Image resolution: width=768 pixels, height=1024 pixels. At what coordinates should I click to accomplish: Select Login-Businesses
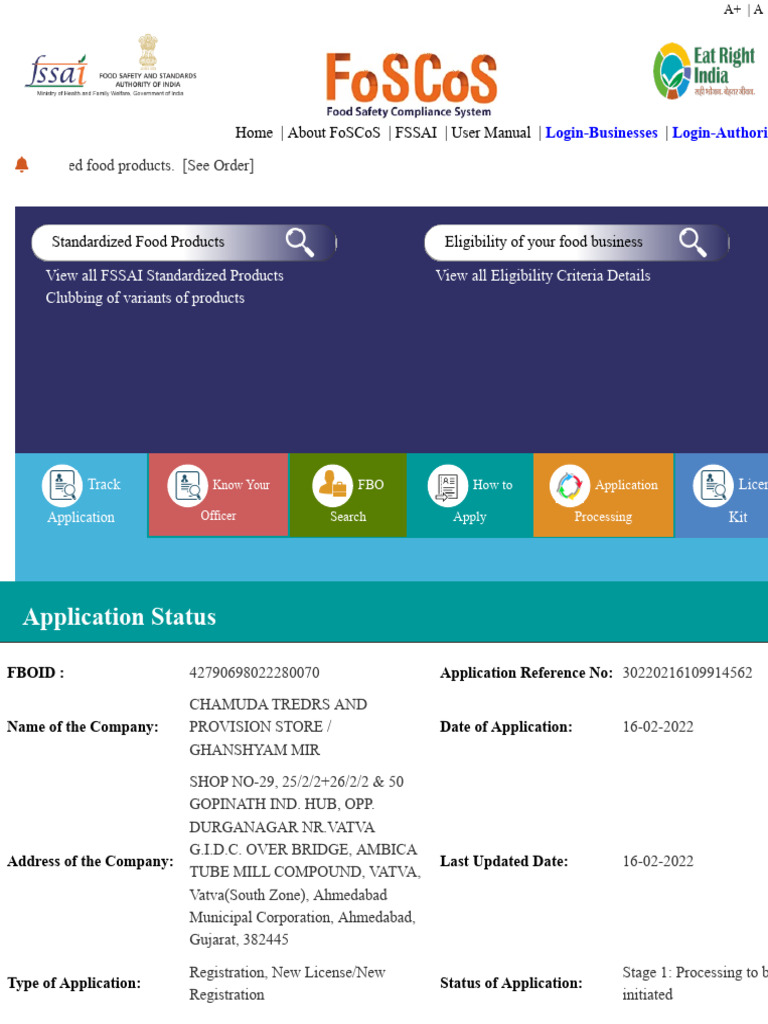601,133
